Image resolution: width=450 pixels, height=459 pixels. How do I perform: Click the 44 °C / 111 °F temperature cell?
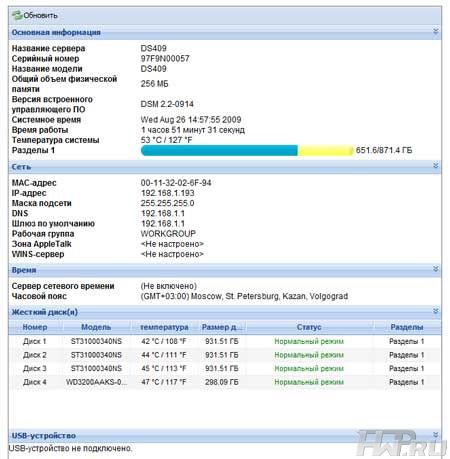point(164,355)
